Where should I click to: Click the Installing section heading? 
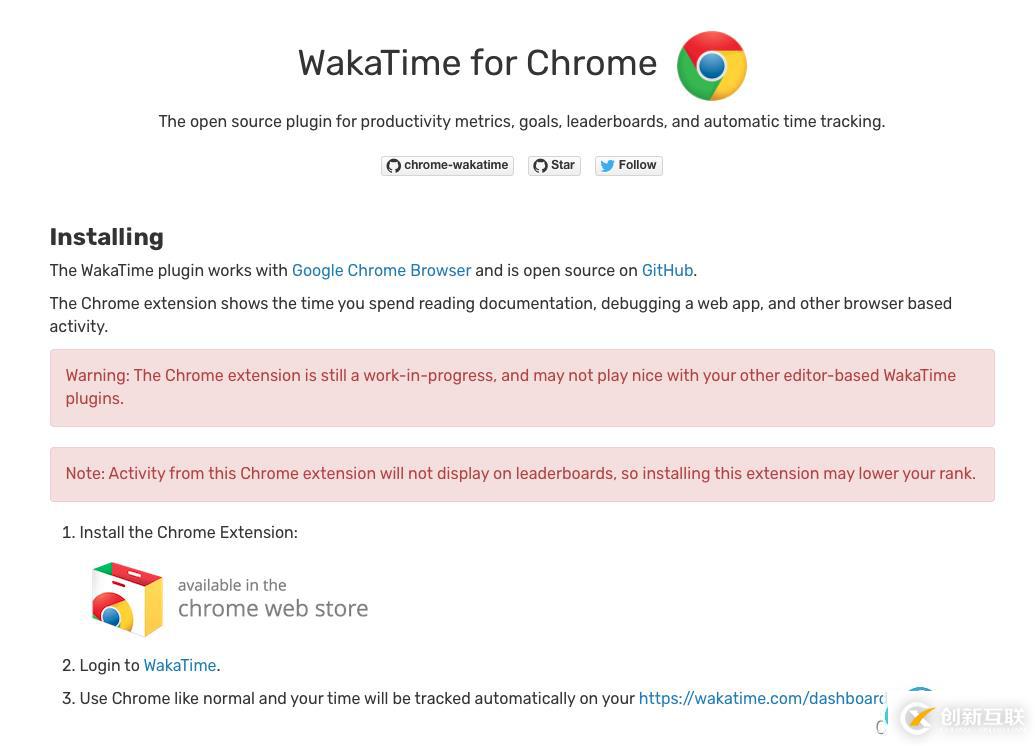coord(107,237)
